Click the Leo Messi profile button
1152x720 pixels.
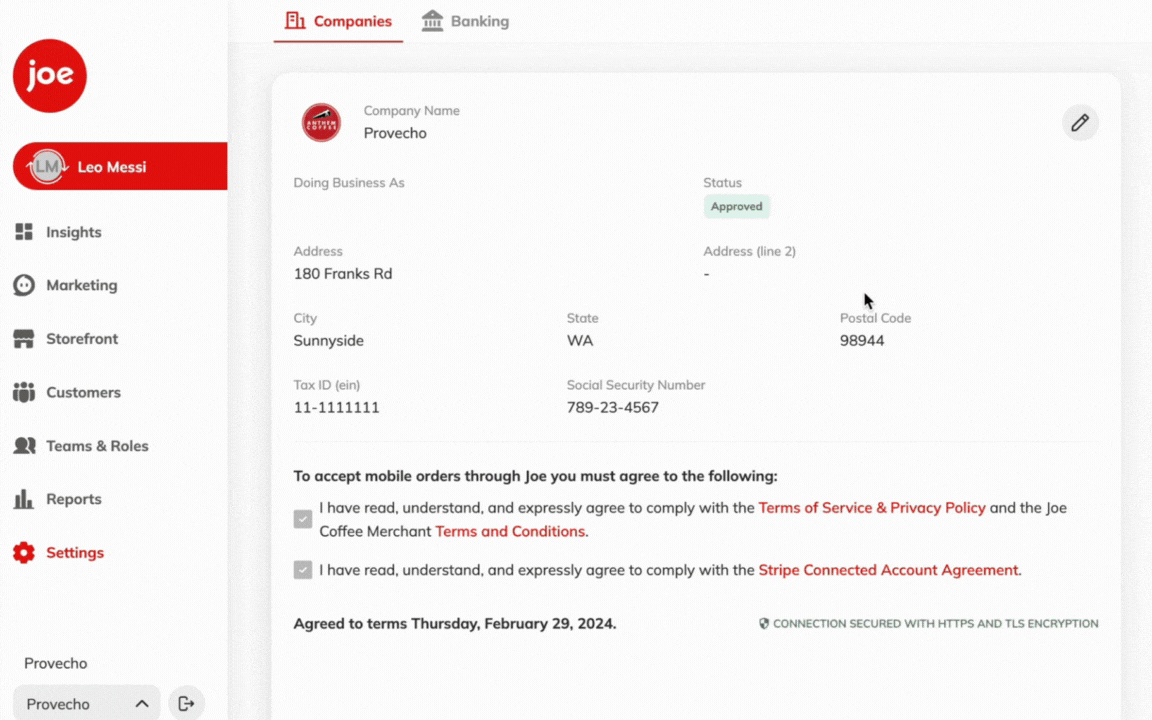(120, 167)
